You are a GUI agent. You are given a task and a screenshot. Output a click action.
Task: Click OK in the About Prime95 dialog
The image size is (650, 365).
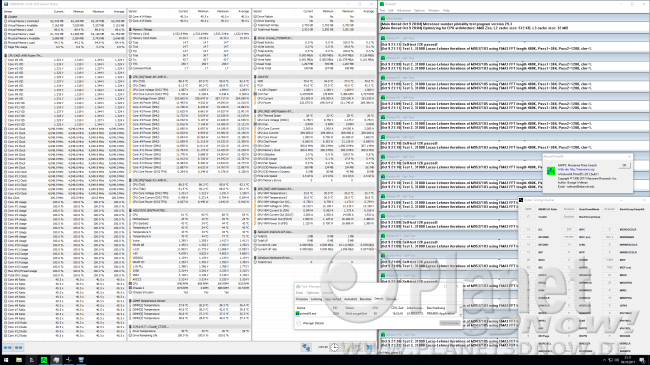(x=624, y=165)
